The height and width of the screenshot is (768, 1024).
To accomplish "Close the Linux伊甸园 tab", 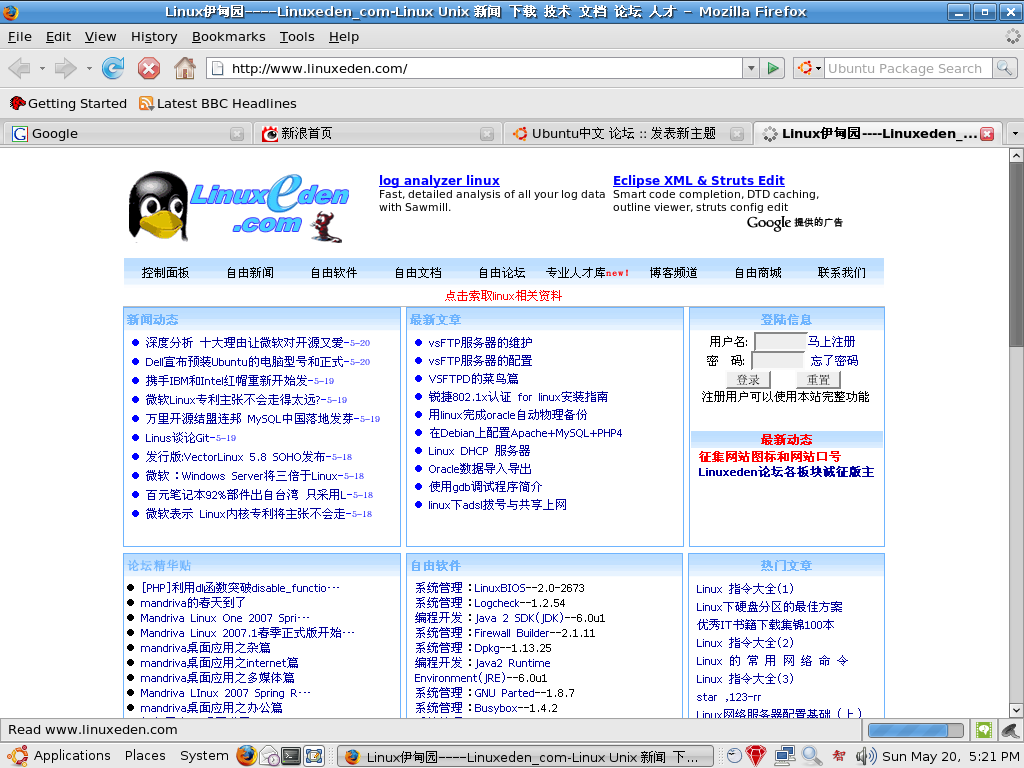I will [x=987, y=134].
